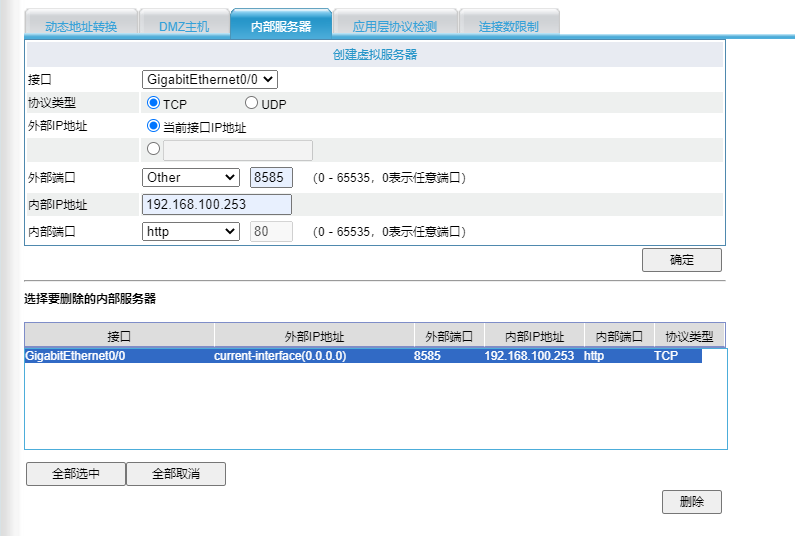Open the 外部端口 Other dropdown

(x=191, y=177)
